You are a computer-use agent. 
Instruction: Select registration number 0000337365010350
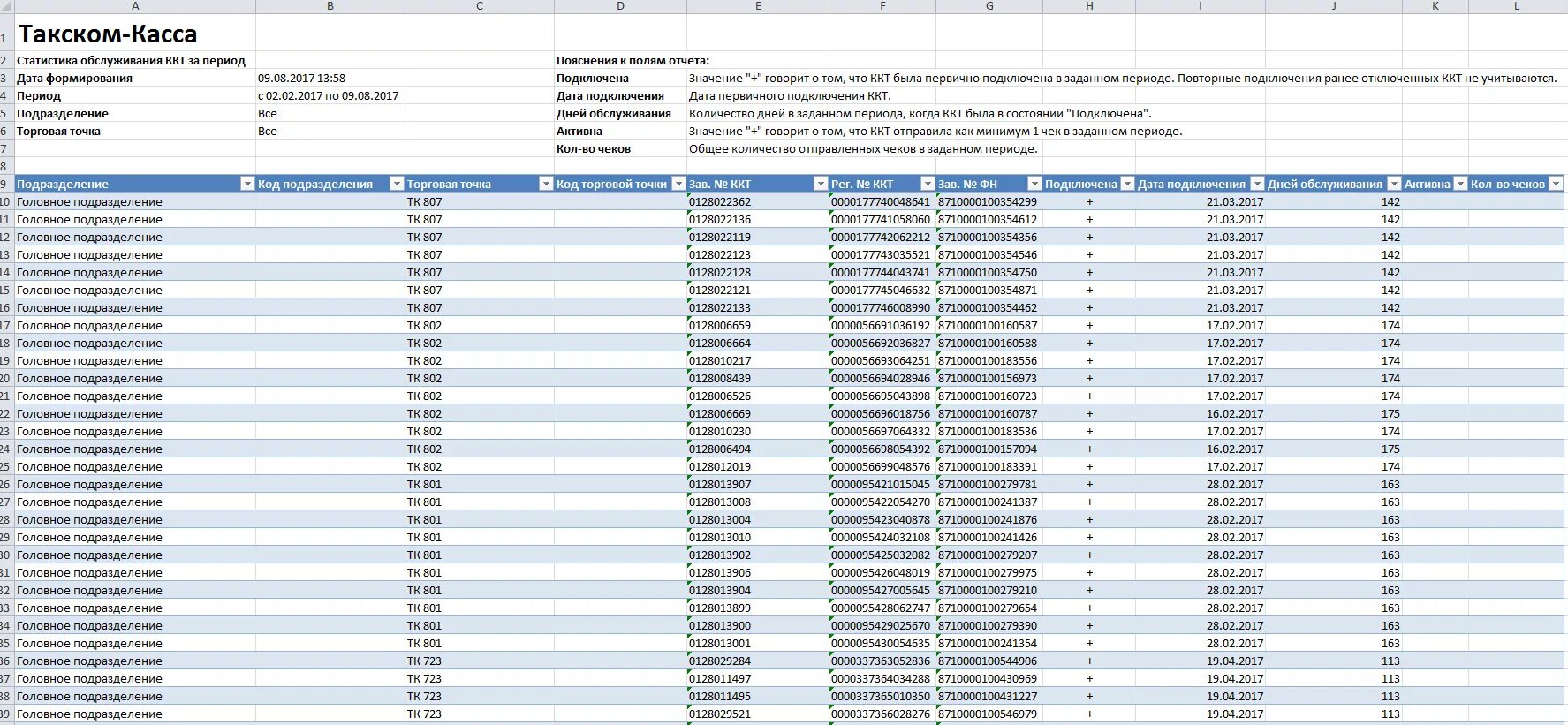click(x=882, y=696)
